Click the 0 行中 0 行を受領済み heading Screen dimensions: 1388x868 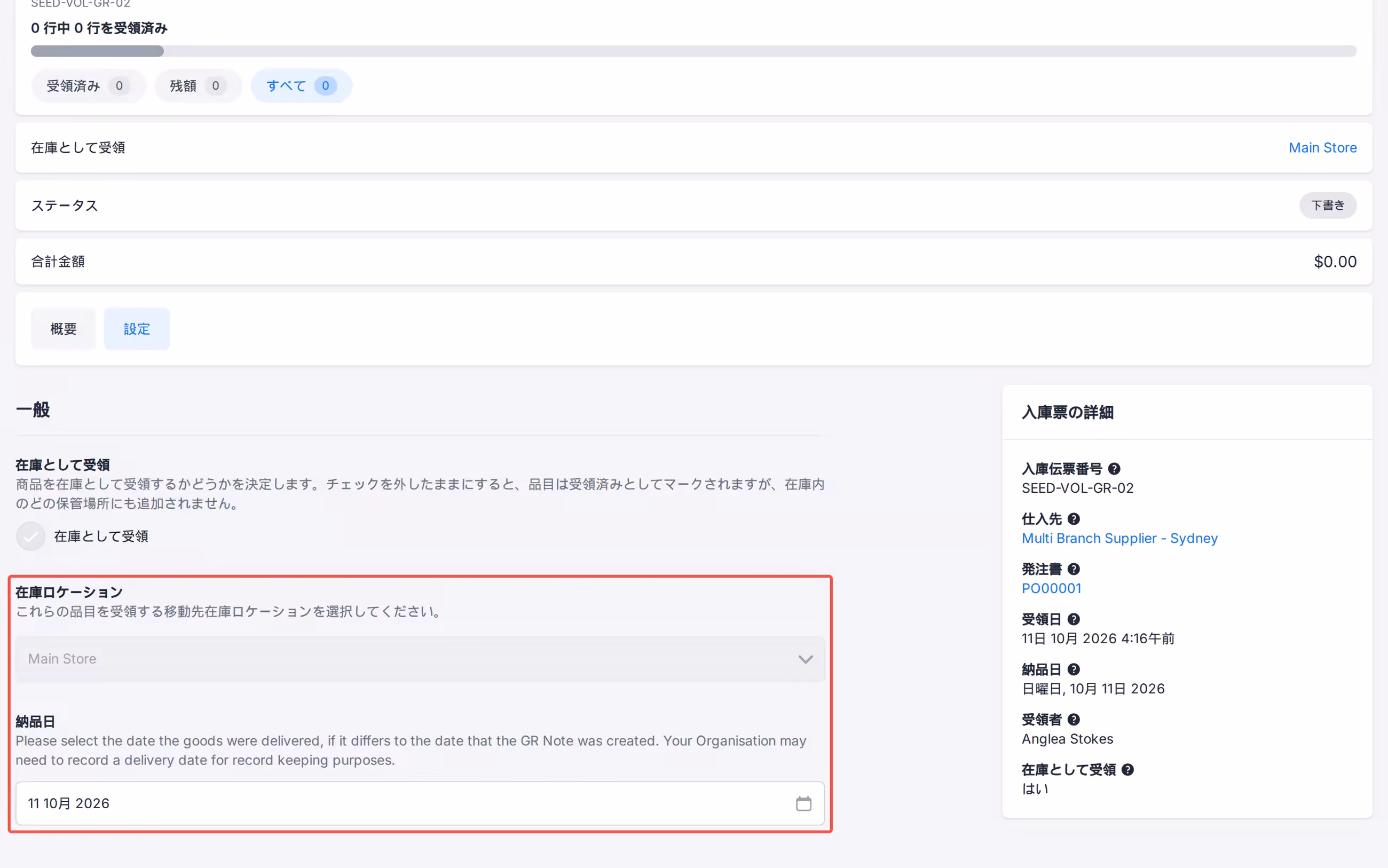(x=99, y=28)
